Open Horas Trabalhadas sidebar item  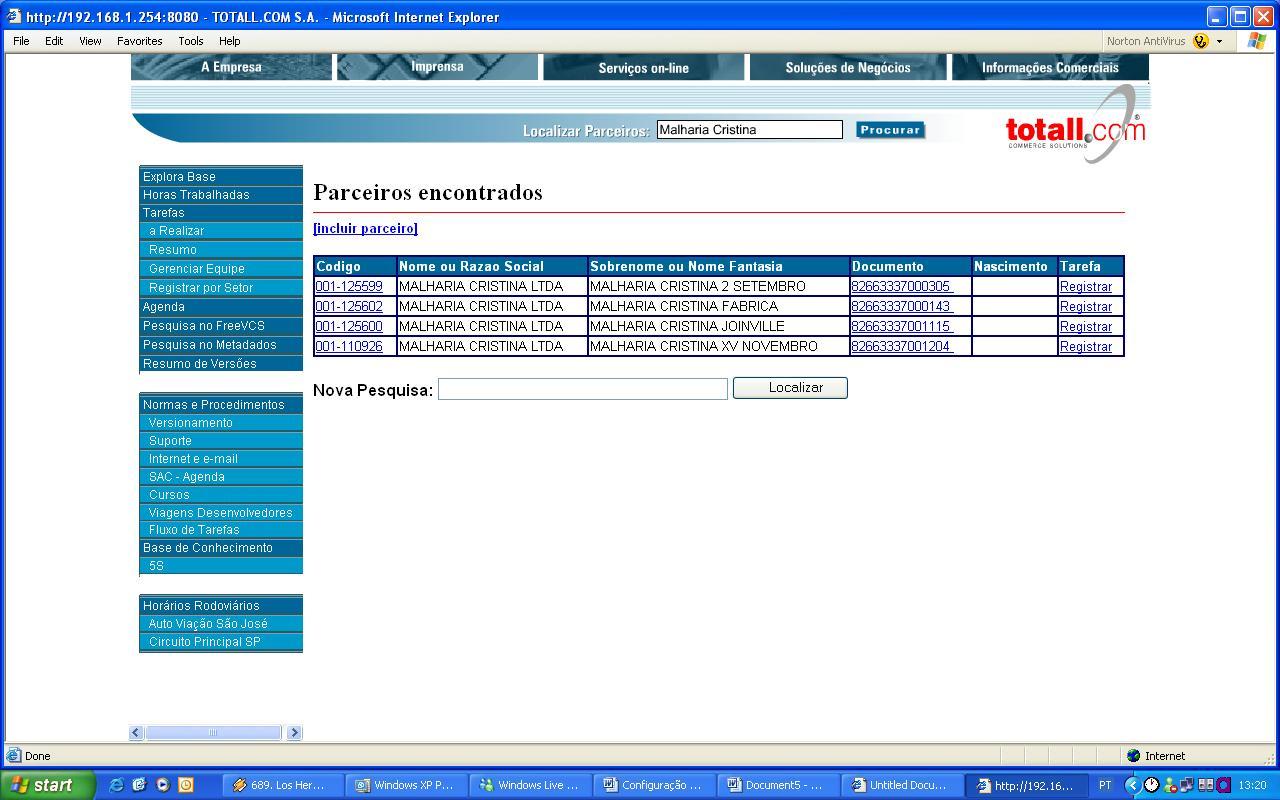tap(221, 194)
